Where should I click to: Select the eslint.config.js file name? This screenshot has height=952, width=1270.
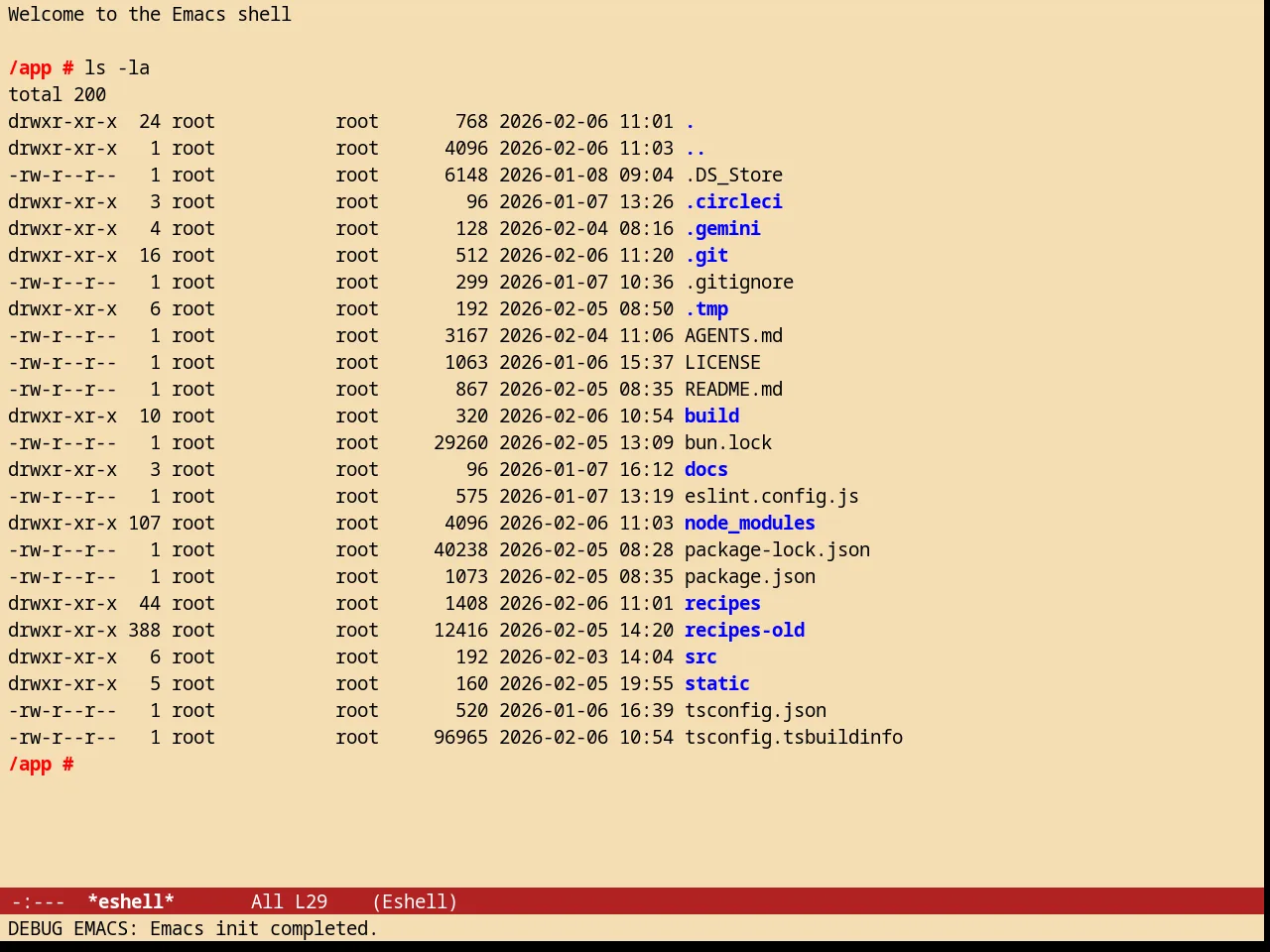pyautogui.click(x=772, y=497)
